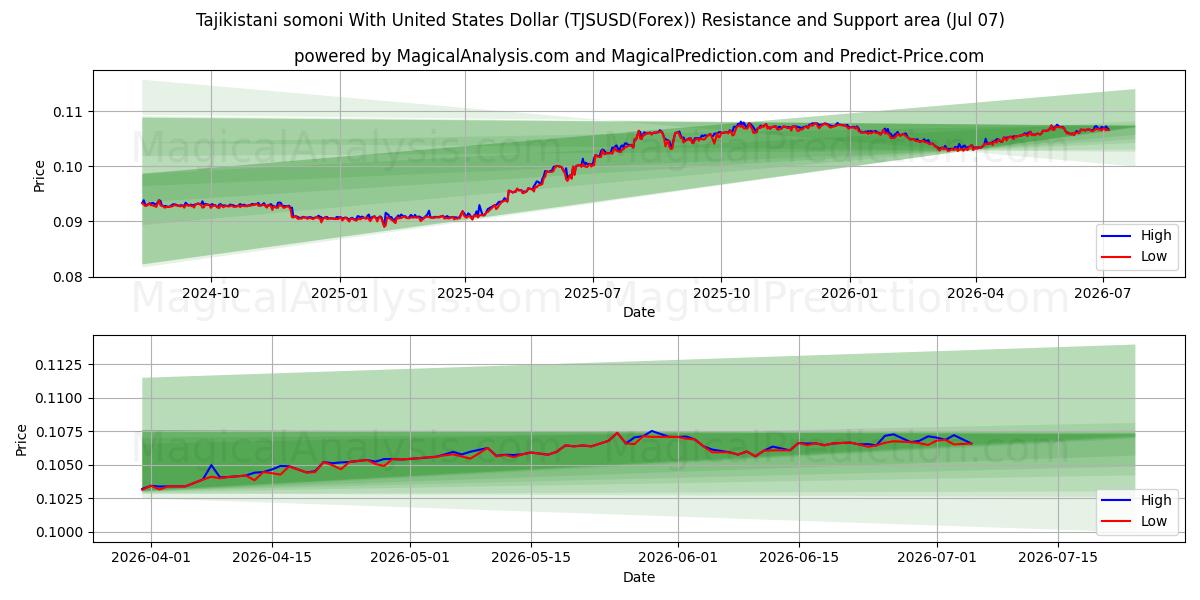Click the 2026-05-15 date tick label
Viewport: 1200px width, 600px height.
pyautogui.click(x=531, y=557)
